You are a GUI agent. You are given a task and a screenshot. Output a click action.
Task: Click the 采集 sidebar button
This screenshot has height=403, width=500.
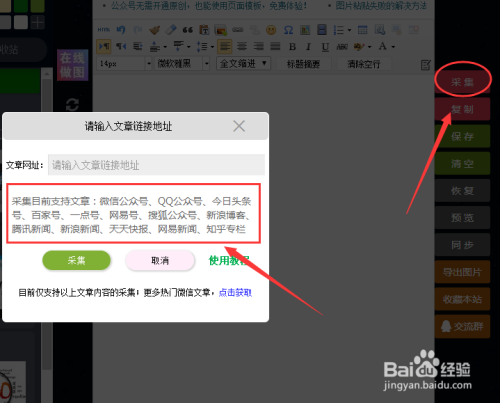tap(462, 82)
